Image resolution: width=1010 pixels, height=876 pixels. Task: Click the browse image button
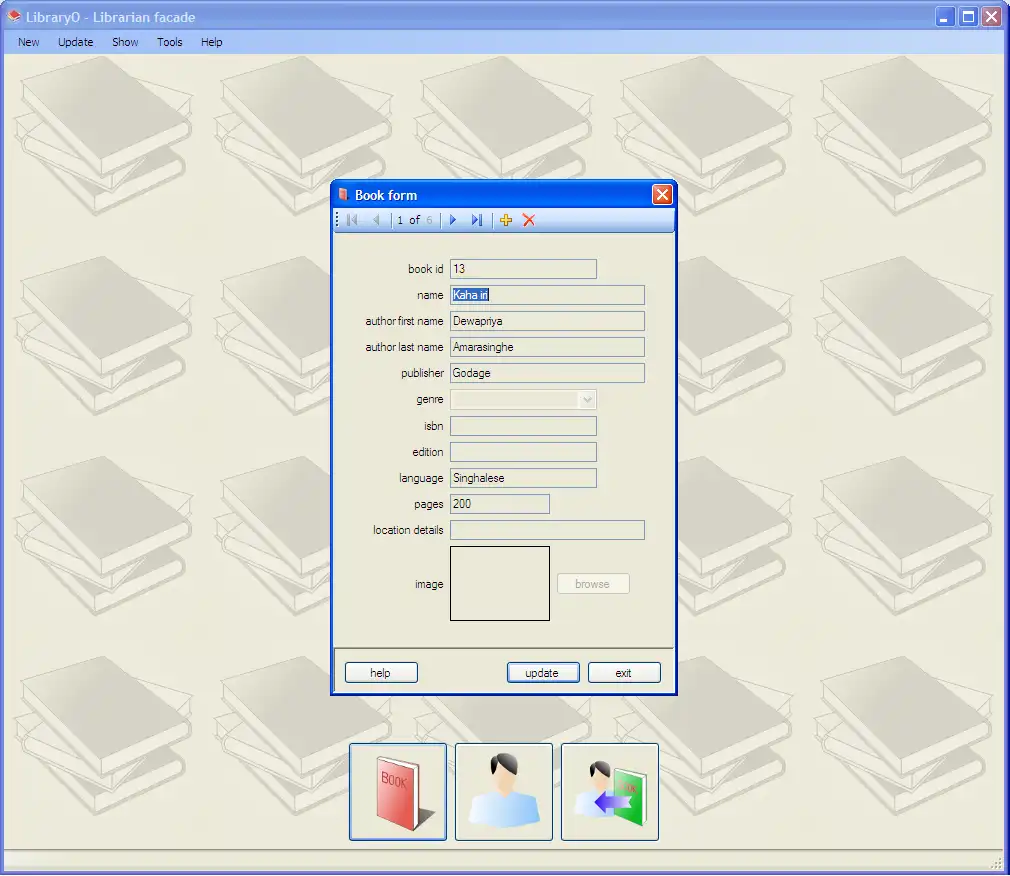593,584
